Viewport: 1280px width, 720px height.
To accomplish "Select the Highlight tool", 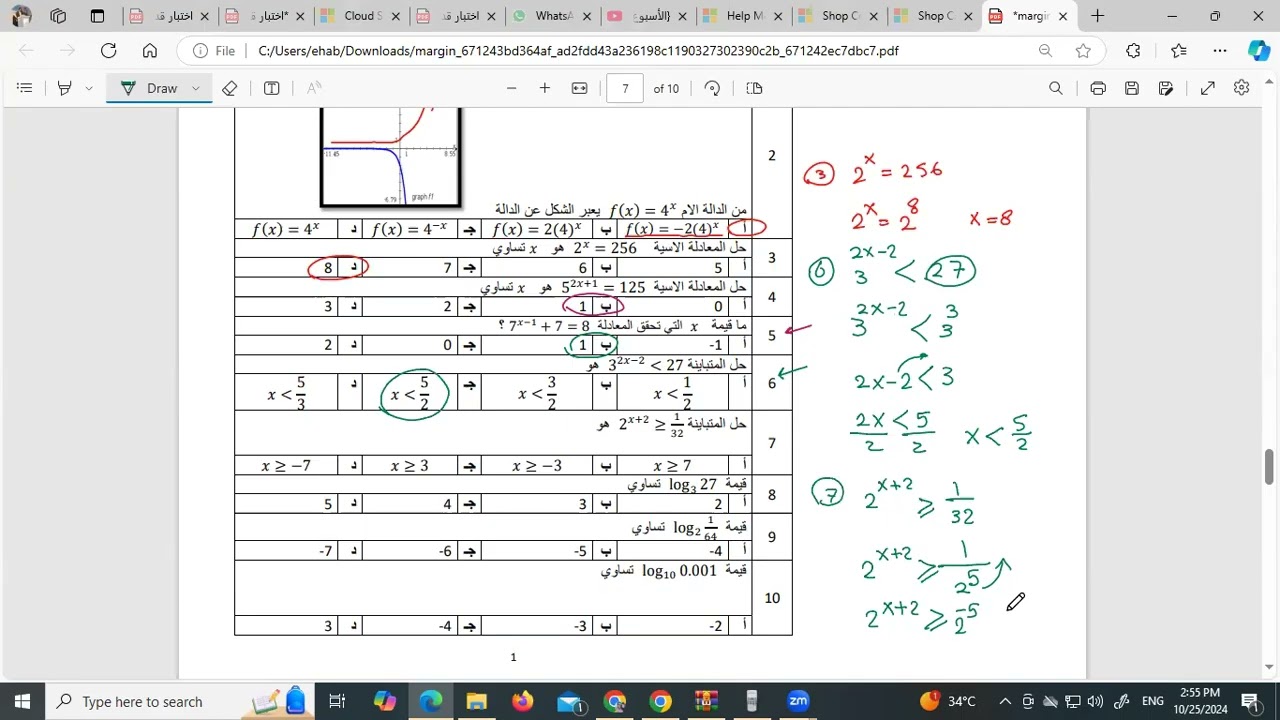I will (x=65, y=88).
